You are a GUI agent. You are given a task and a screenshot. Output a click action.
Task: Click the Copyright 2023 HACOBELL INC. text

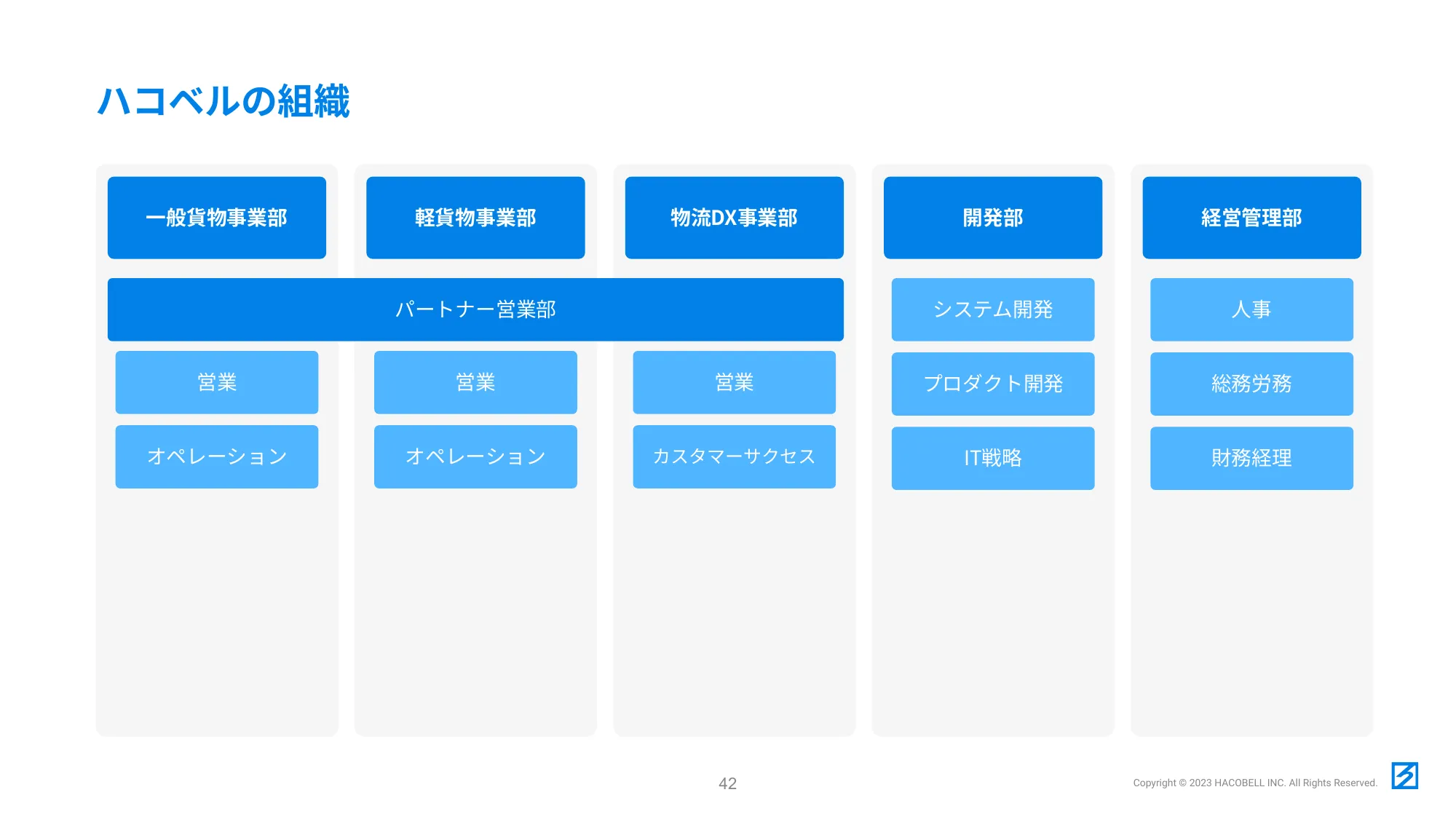(x=1255, y=783)
